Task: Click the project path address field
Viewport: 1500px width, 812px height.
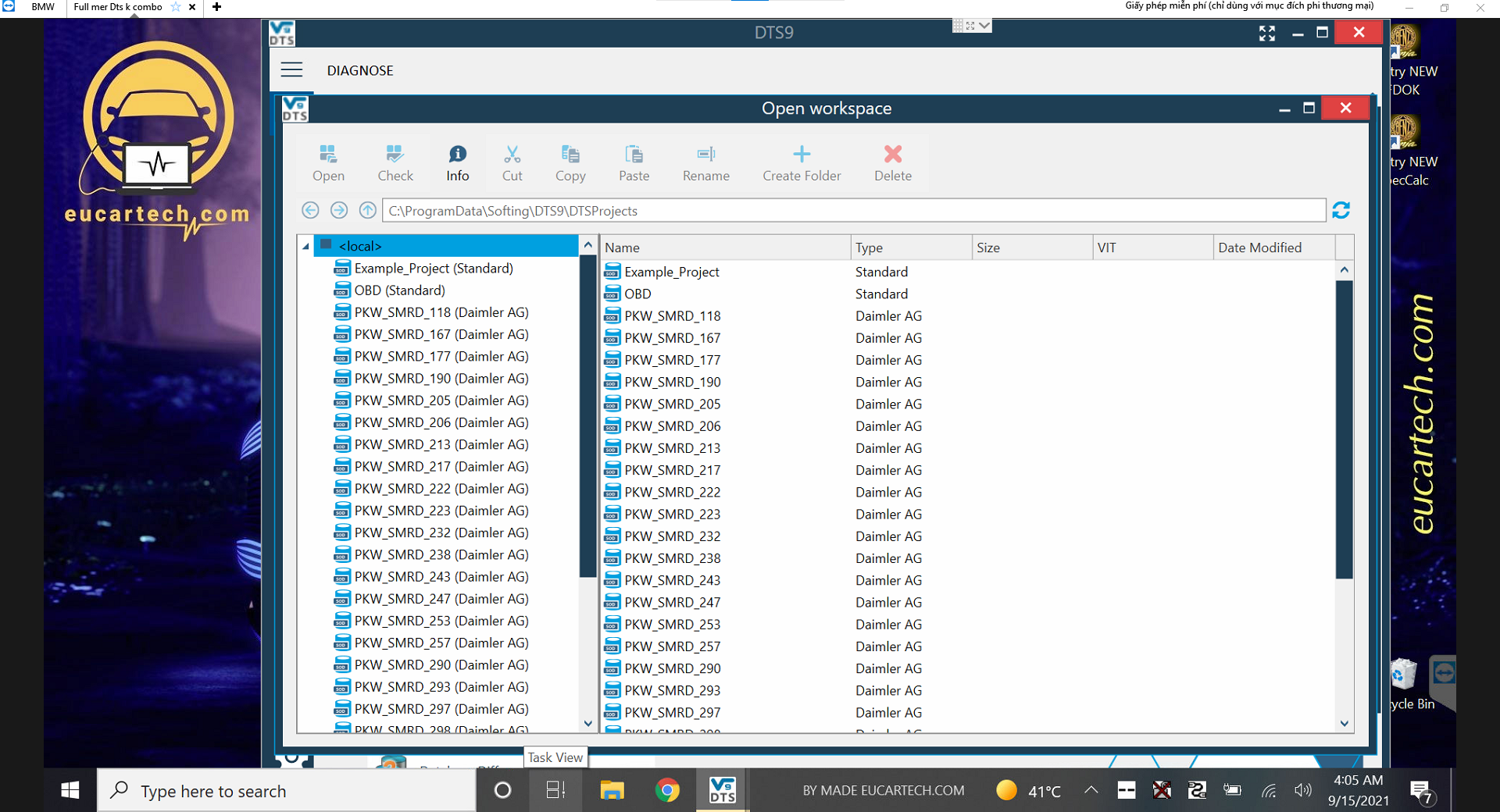Action: click(x=854, y=210)
